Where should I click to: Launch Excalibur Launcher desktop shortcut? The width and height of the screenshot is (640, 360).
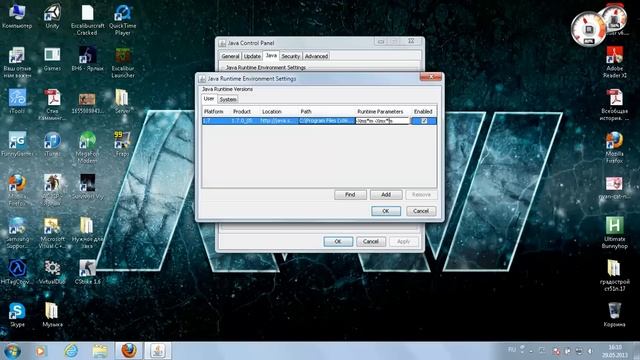click(x=122, y=62)
